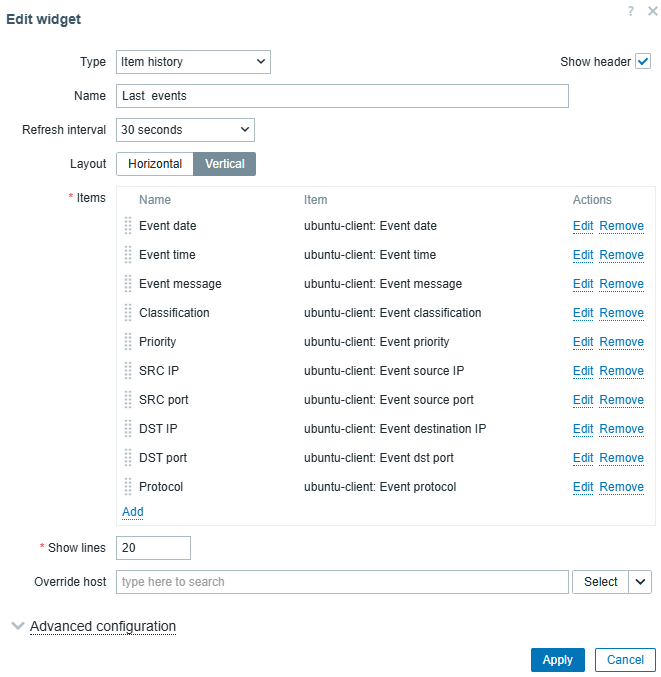Click the drag handle beside Priority row
Viewport: 661px width, 677px height.
click(x=128, y=342)
